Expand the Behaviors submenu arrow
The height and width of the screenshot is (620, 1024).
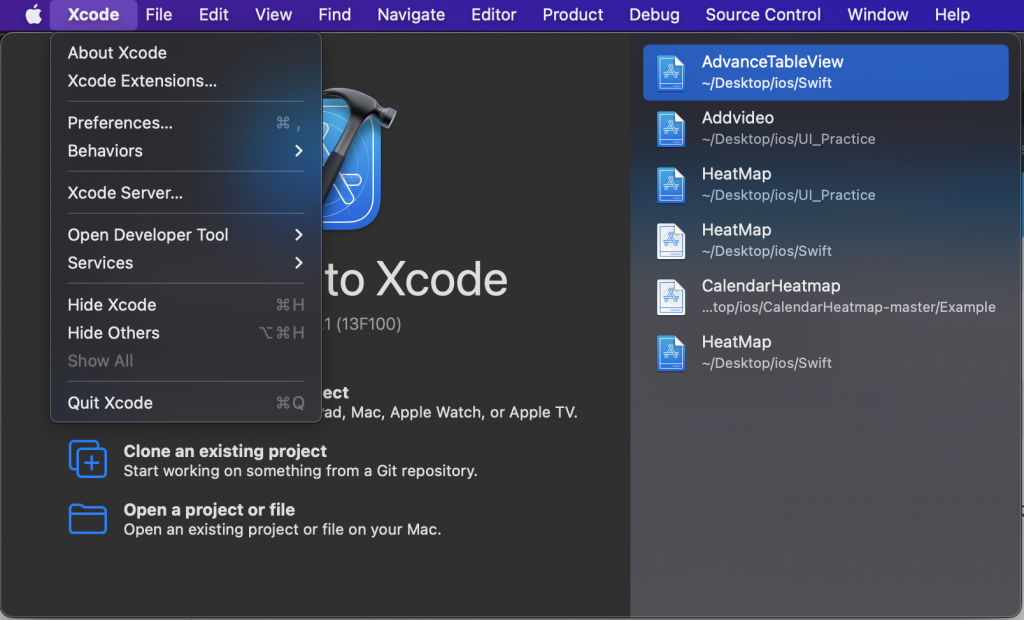298,151
